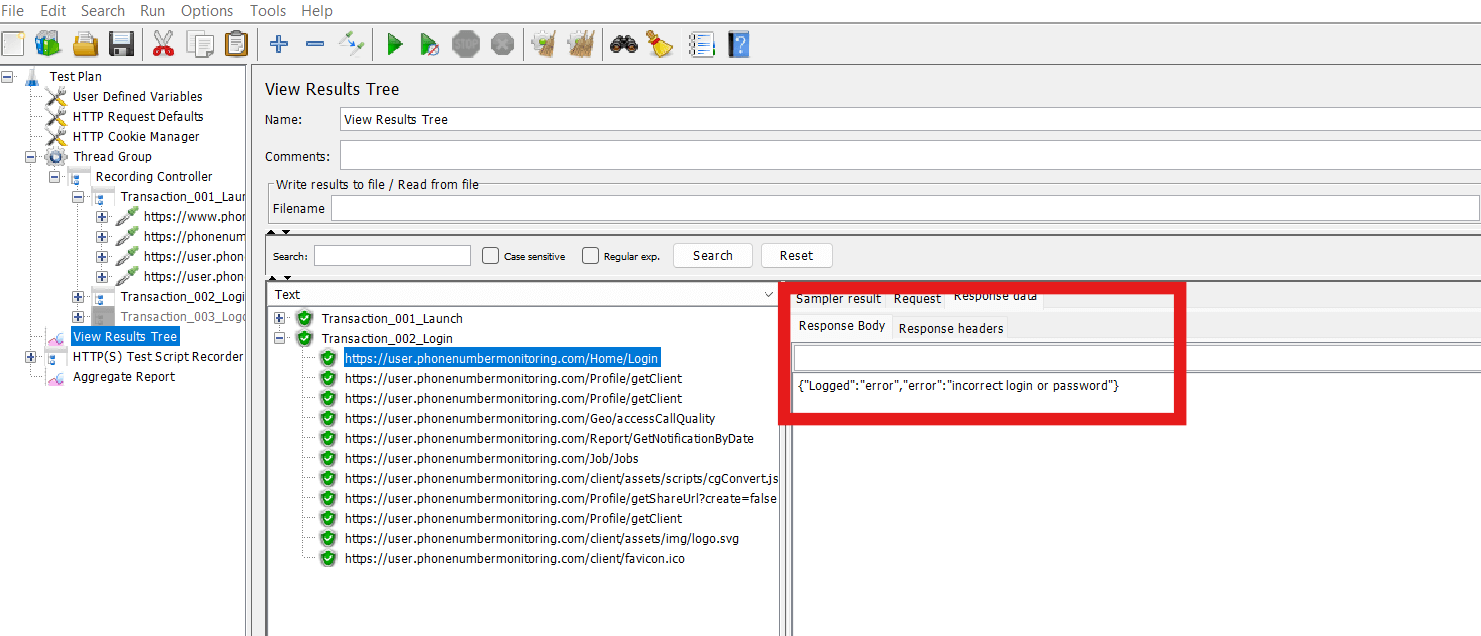The width and height of the screenshot is (1481, 636).
Task: Click the Toggle enable/disable toolbar icon
Action: click(x=351, y=43)
